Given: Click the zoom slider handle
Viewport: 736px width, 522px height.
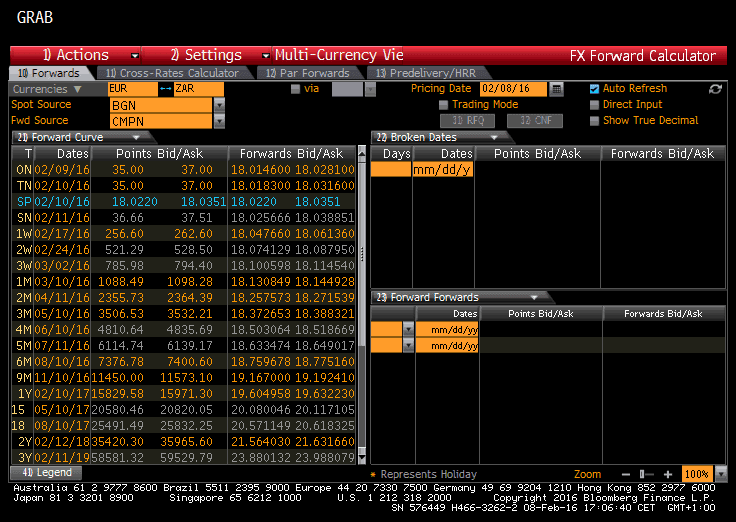Looking at the screenshot, I should click(642, 474).
